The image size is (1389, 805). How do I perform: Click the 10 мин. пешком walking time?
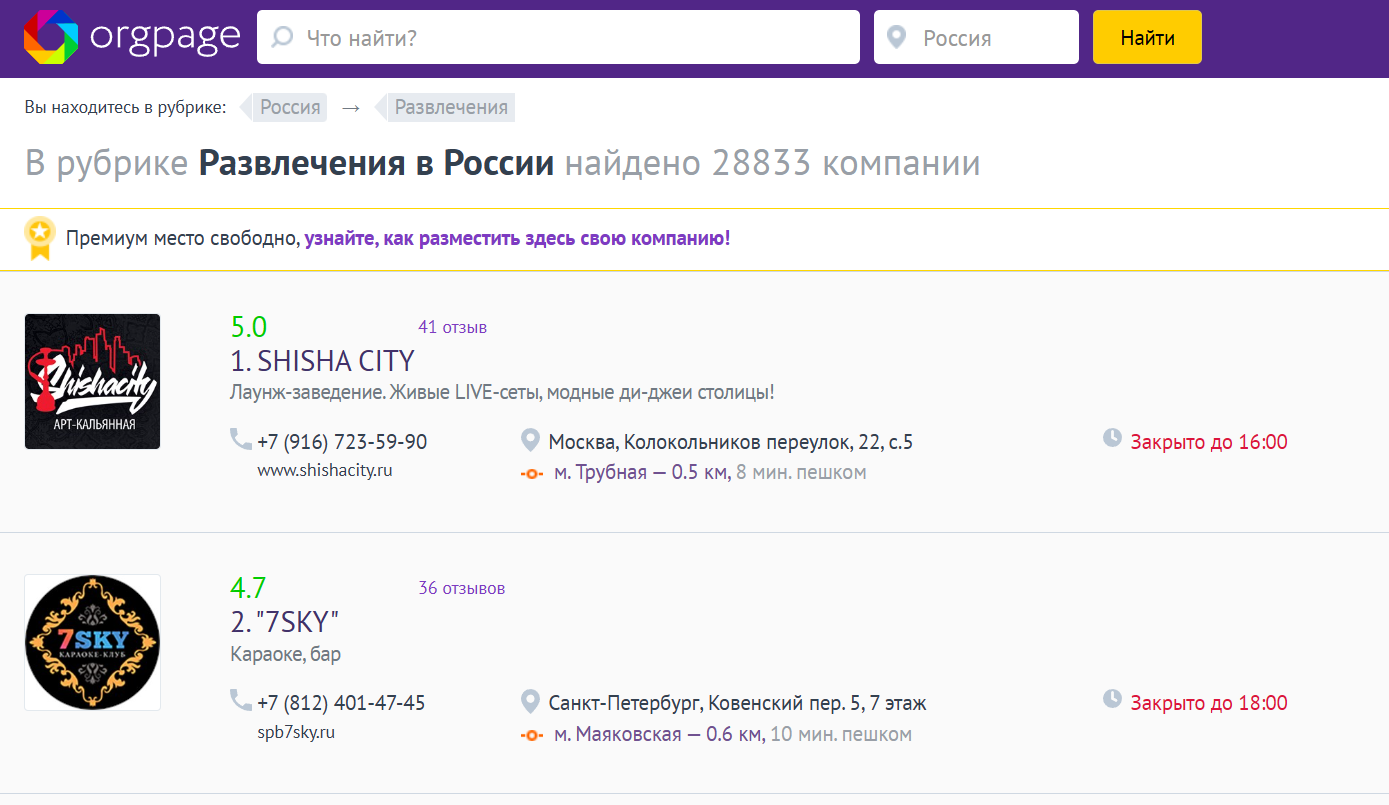pos(841,734)
